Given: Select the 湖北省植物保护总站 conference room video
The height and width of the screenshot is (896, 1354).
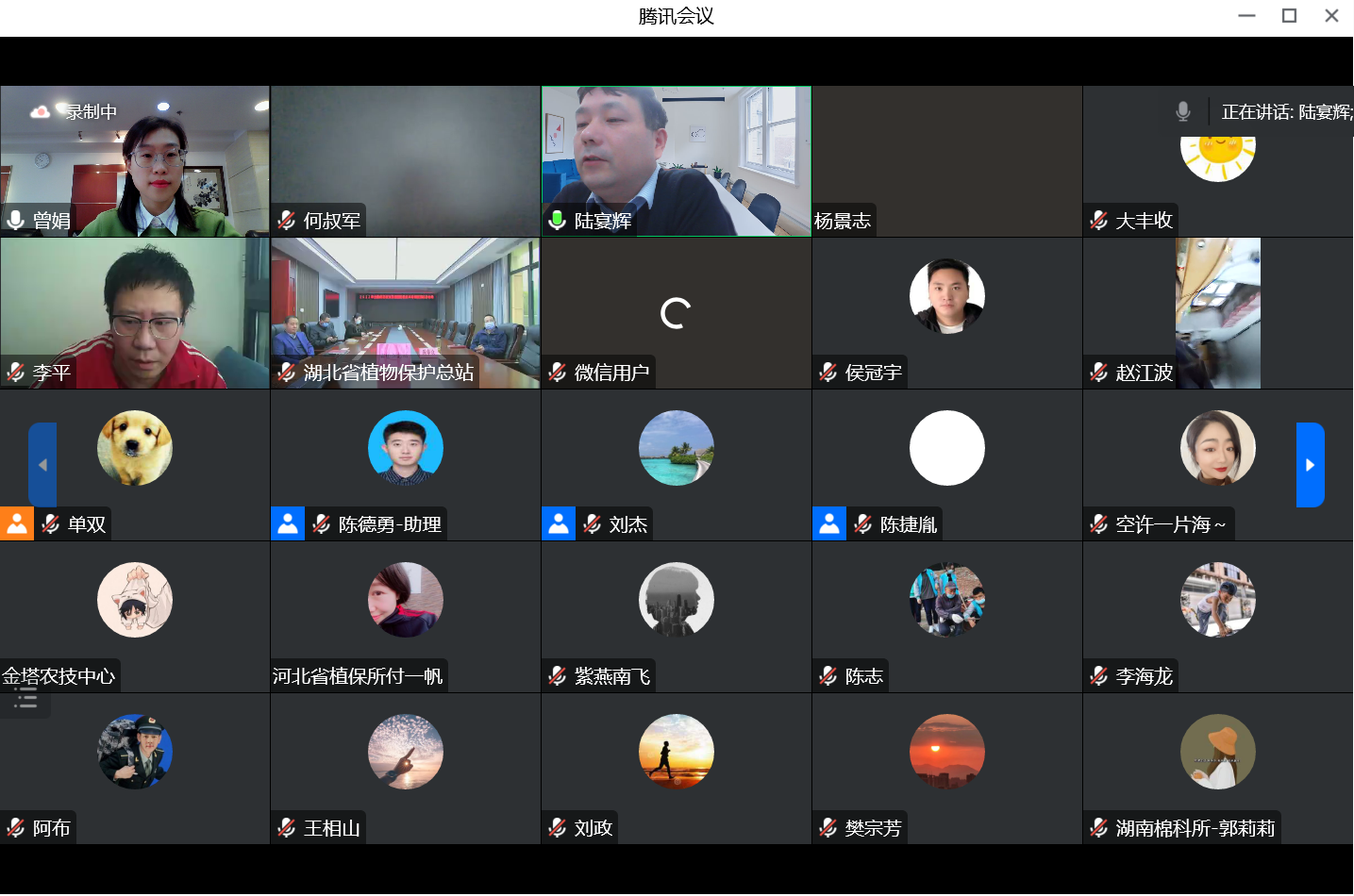Looking at the screenshot, I should click(406, 313).
